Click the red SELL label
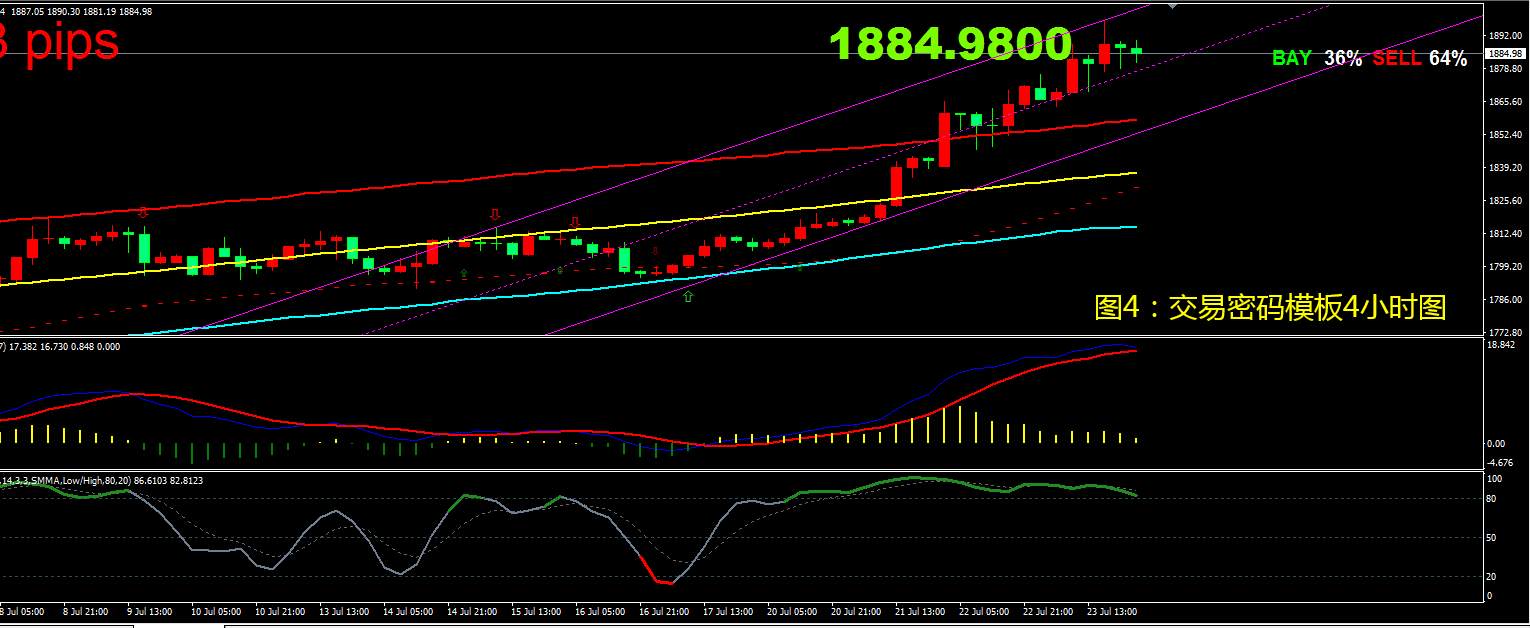 coord(1396,58)
